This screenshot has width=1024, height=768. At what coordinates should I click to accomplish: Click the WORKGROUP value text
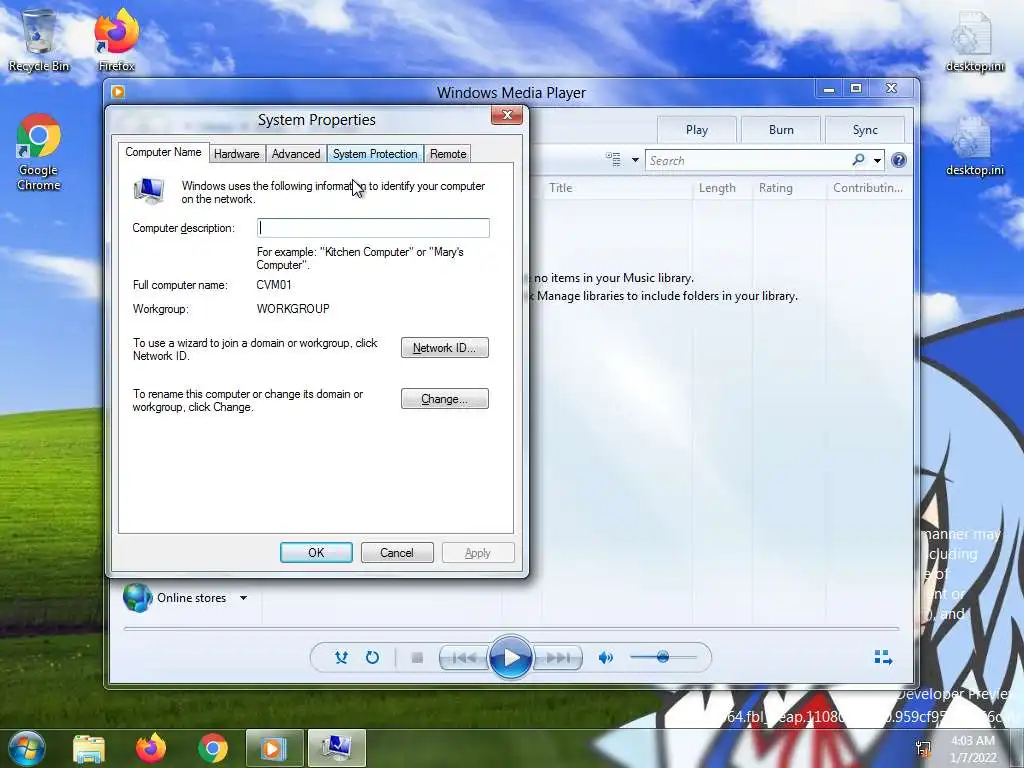click(x=293, y=308)
